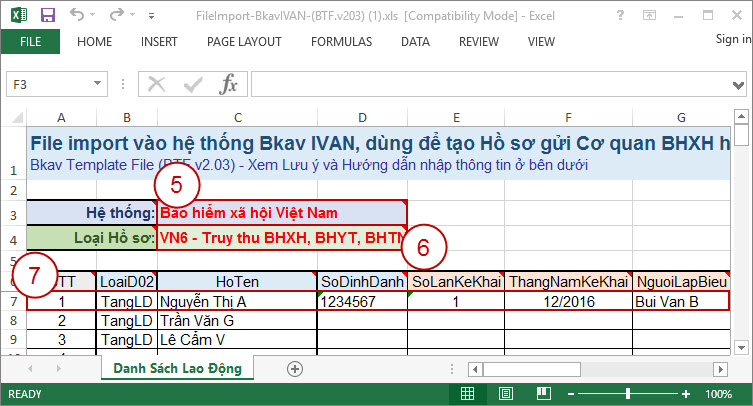
Task: Switch to Page Layout view icon
Action: [505, 394]
